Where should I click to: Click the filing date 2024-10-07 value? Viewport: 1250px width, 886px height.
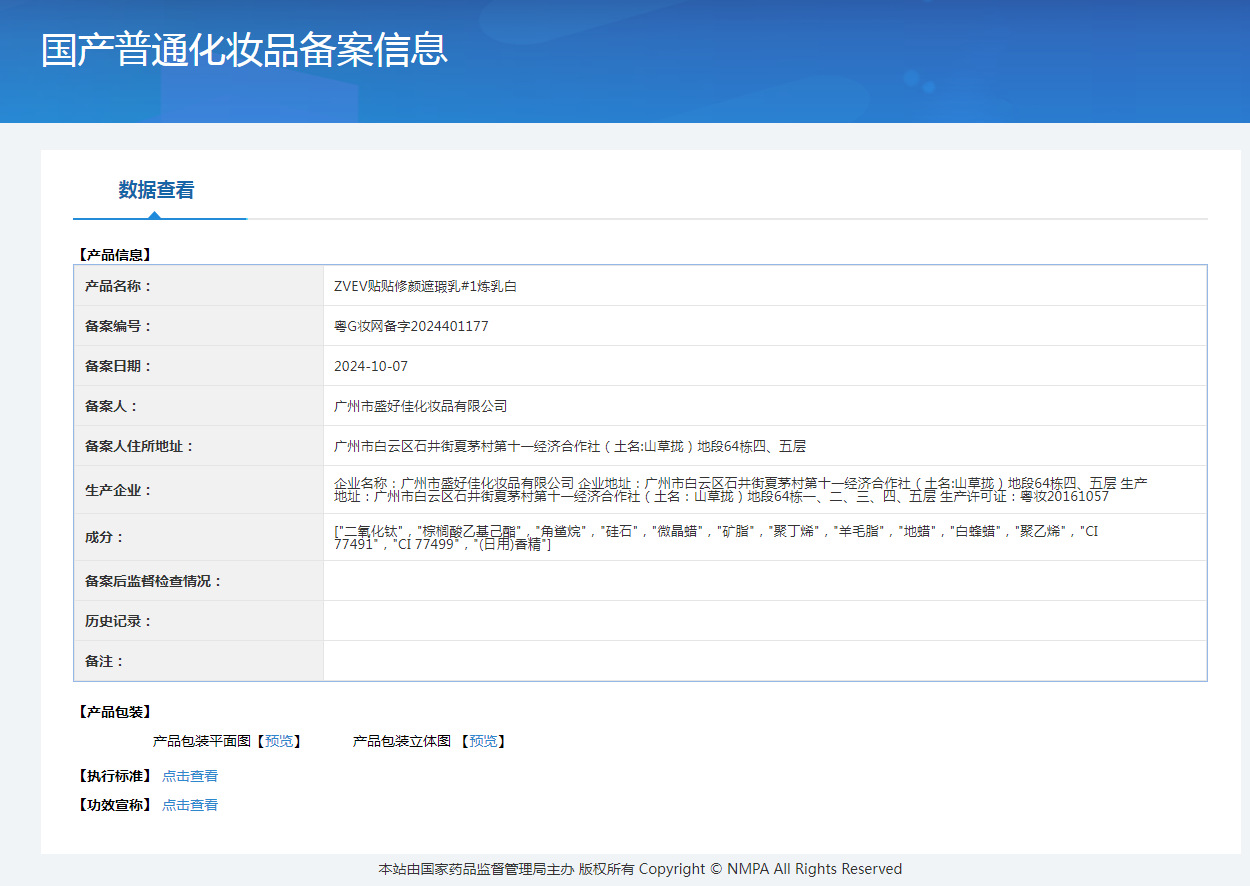tap(371, 366)
